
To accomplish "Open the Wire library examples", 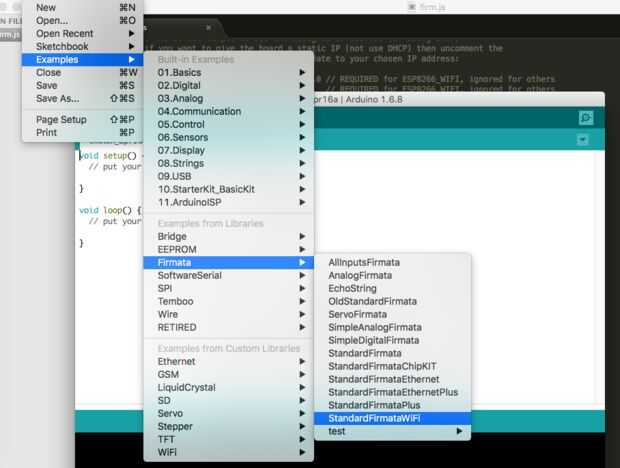I will click(x=229, y=314).
